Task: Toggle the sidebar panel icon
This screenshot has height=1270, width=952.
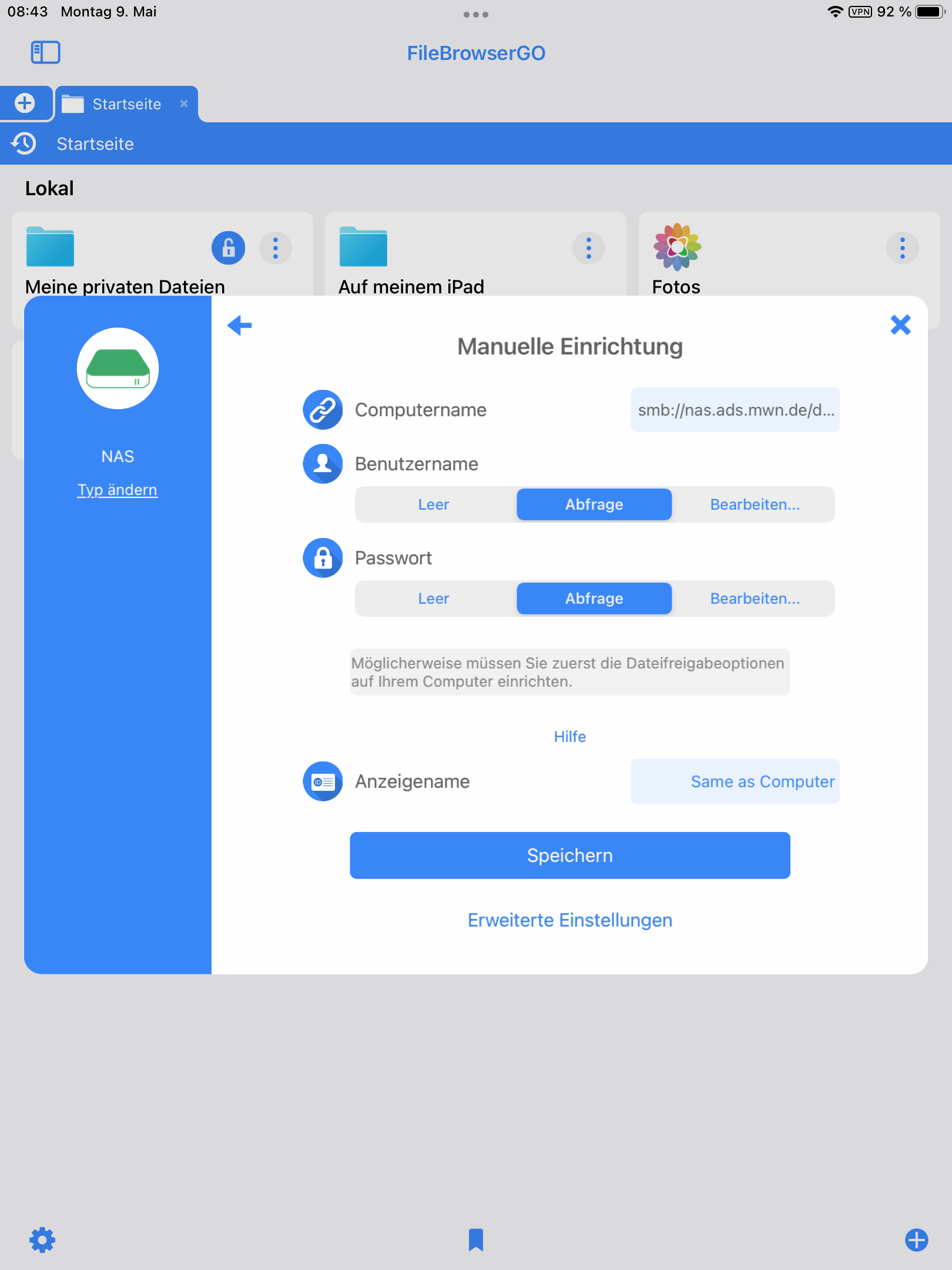Action: [45, 52]
